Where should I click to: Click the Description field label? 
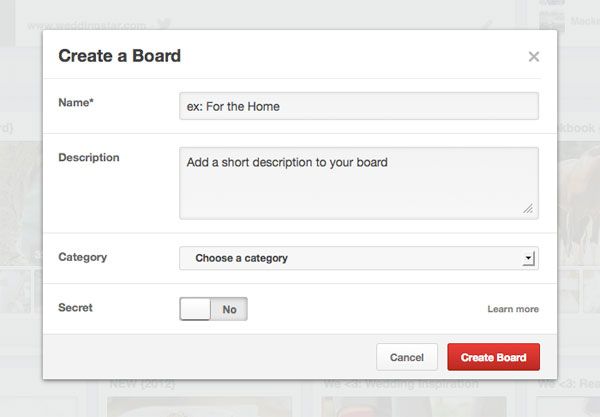pyautogui.click(x=89, y=157)
